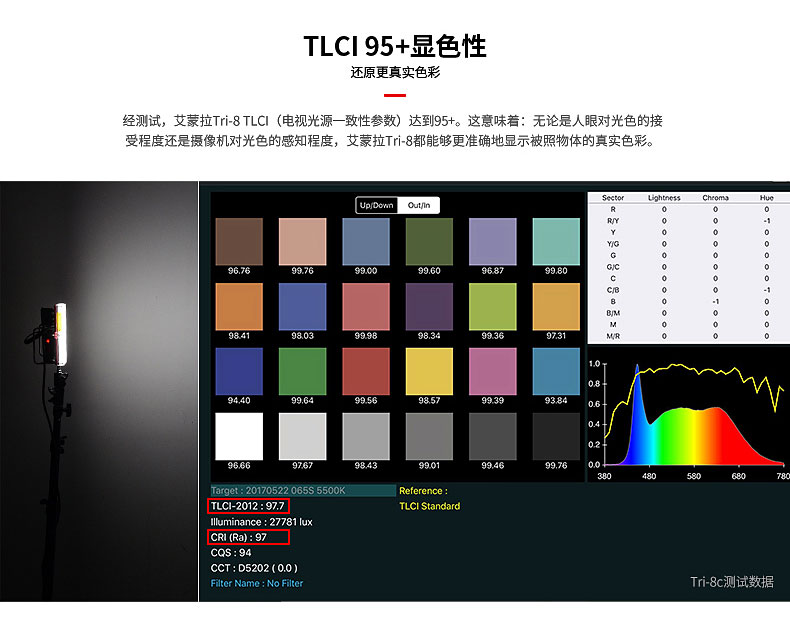Switch to the Out/In toggle option
Screen dimensions: 790x620
click(x=419, y=205)
